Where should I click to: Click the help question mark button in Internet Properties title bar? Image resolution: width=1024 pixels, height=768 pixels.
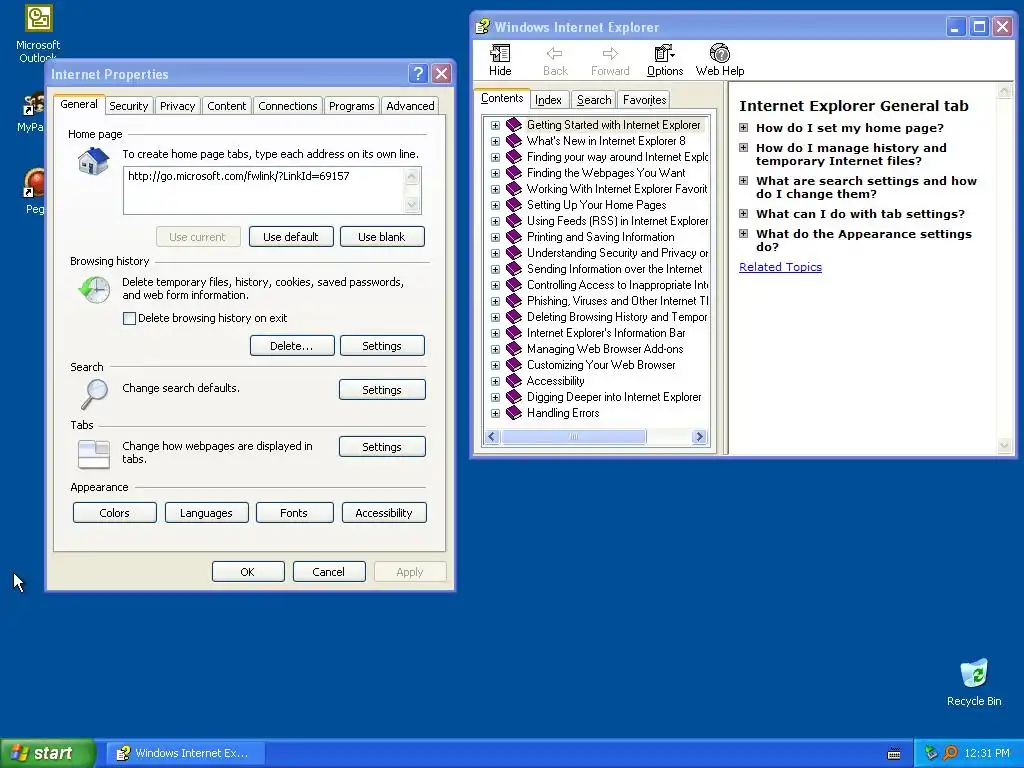(419, 74)
